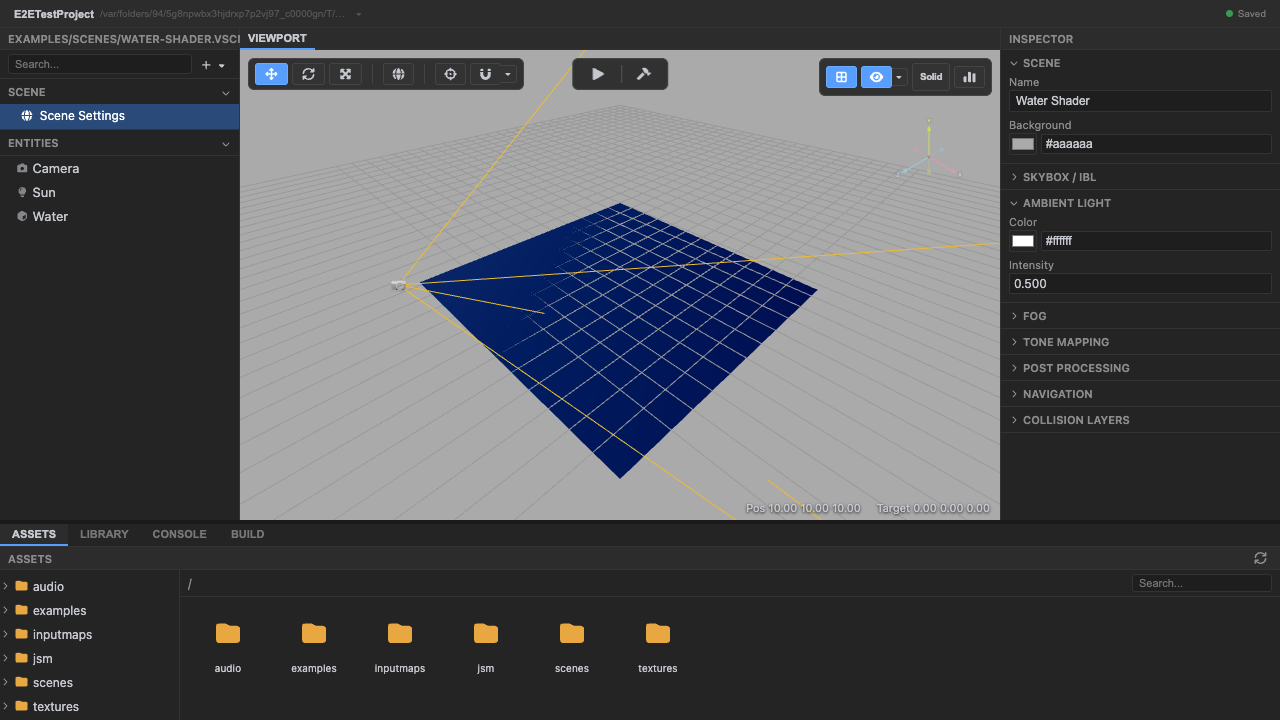The image size is (1280, 720).
Task: Collapse the Scene section chevron
Action: click(x=226, y=92)
